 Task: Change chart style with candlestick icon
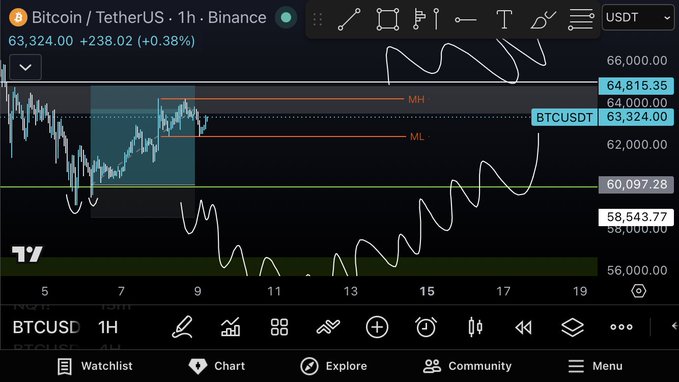(475, 327)
